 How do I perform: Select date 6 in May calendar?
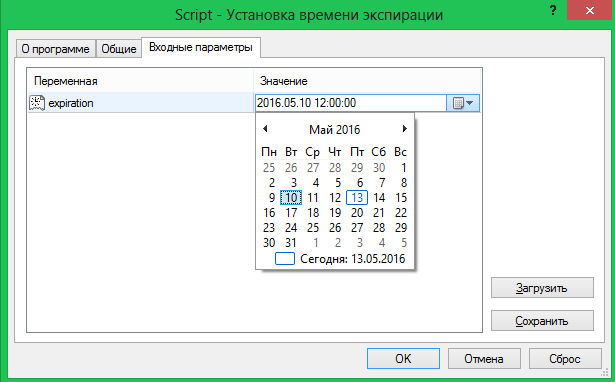(x=360, y=182)
